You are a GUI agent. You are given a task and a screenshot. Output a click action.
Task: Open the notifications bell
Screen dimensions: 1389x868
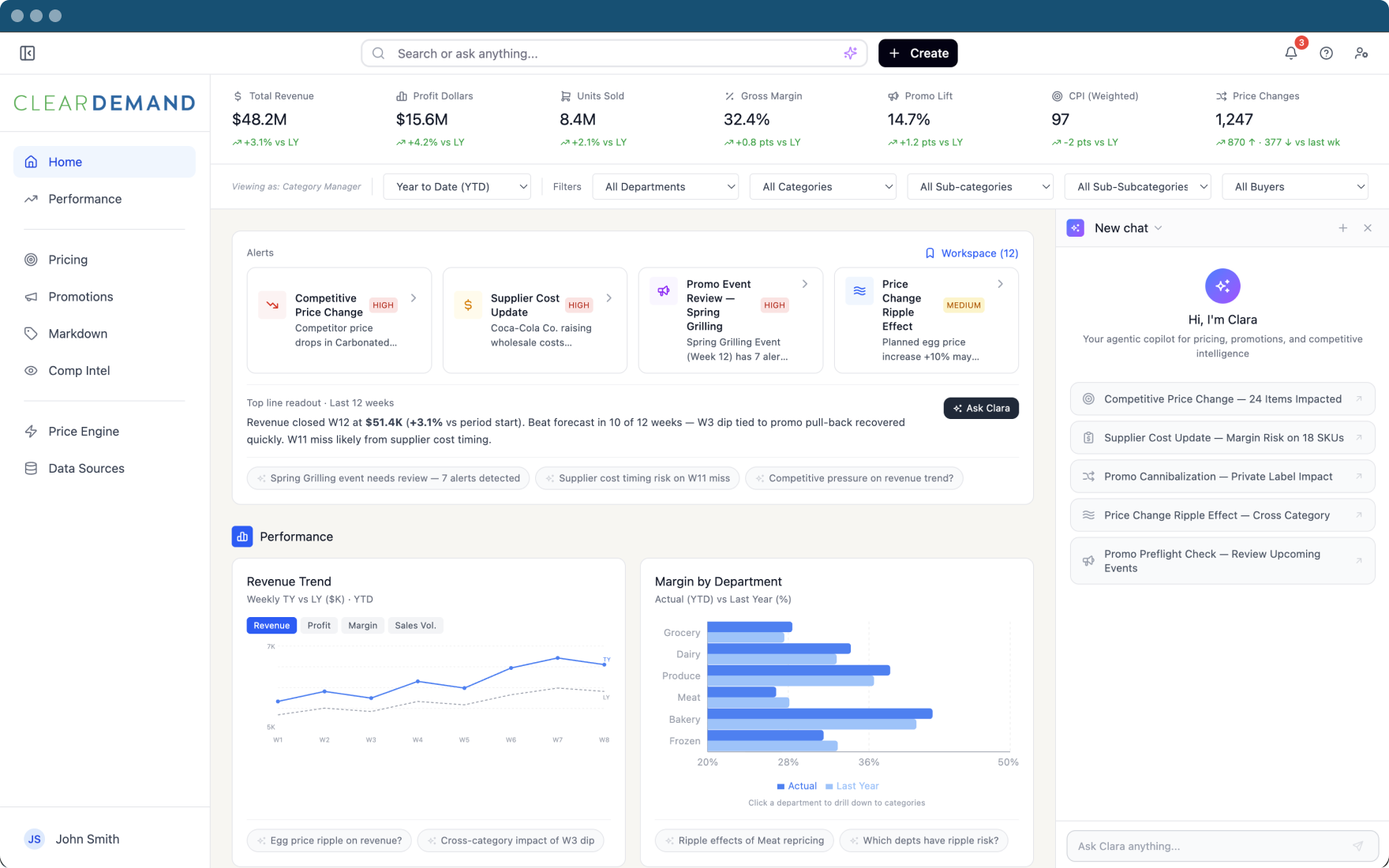[x=1290, y=53]
